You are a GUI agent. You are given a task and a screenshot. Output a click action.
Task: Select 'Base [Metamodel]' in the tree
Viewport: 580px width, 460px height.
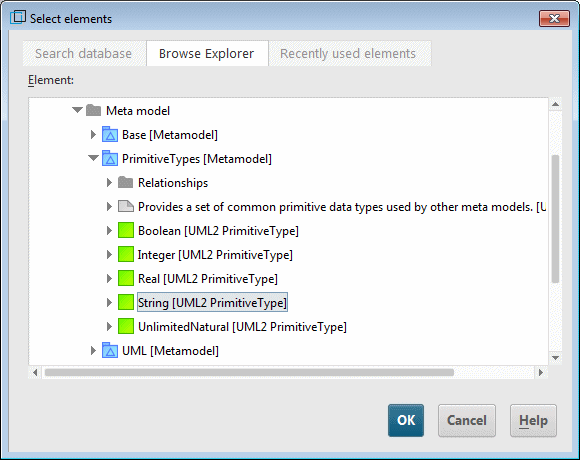pyautogui.click(x=170, y=135)
